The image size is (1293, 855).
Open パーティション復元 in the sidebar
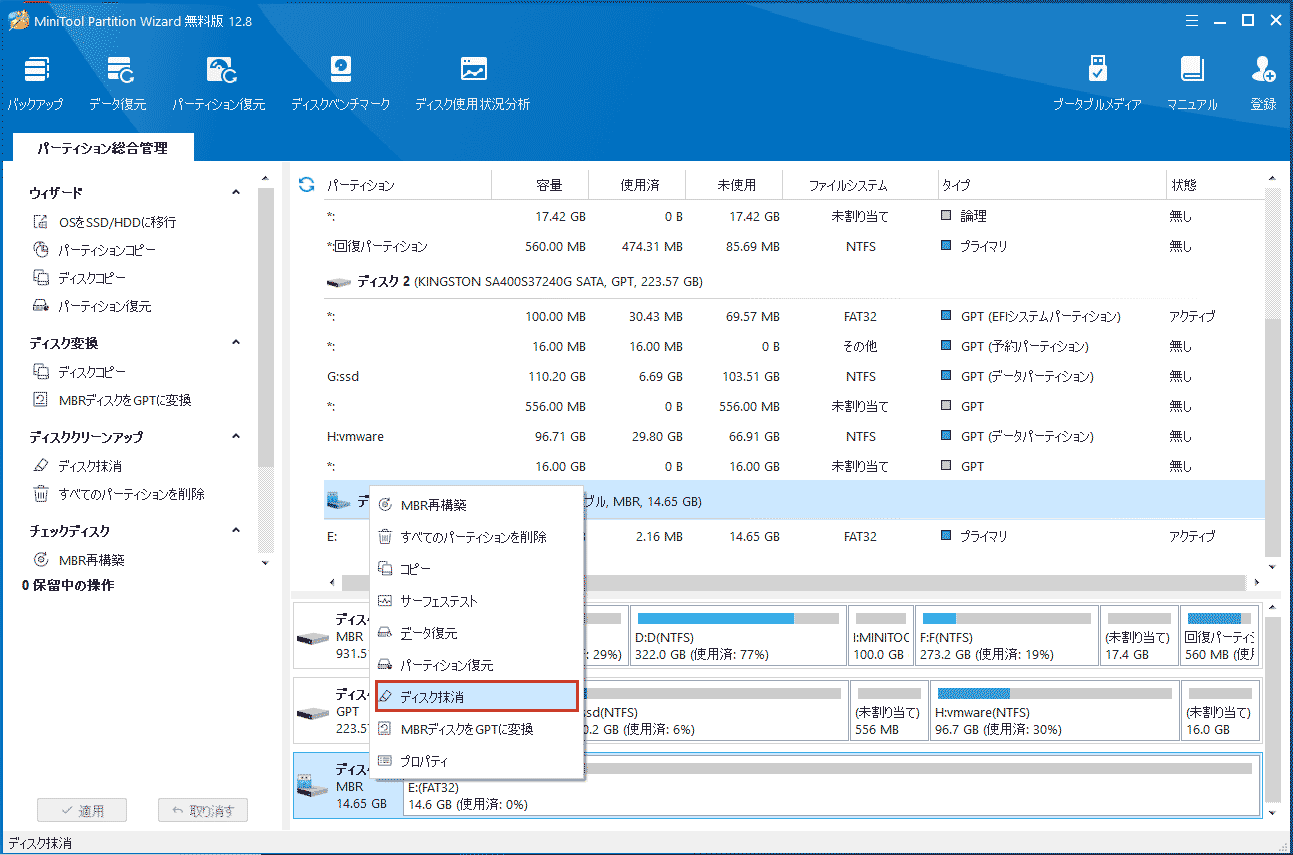tap(92, 306)
